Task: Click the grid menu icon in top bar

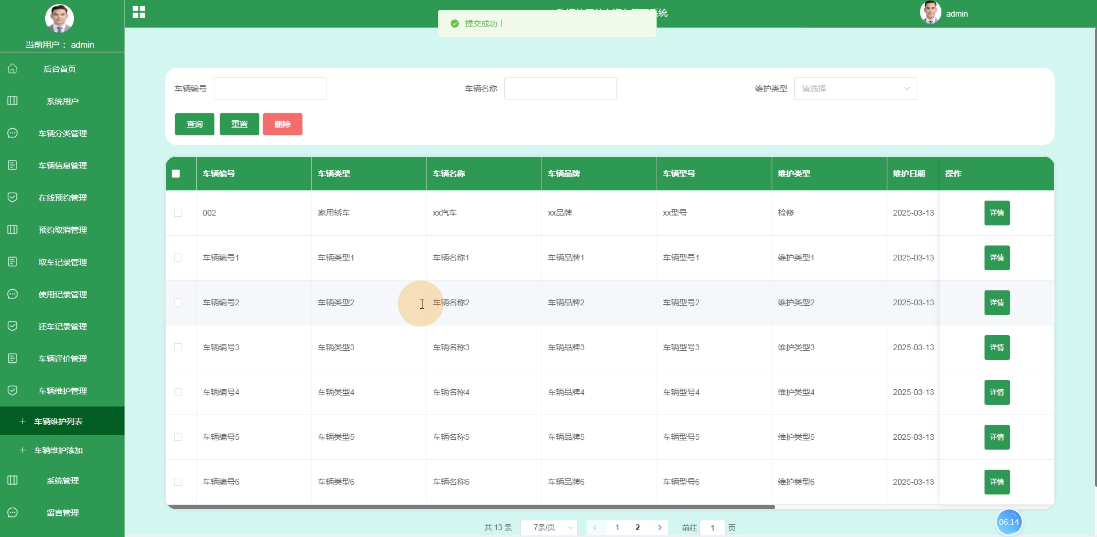Action: pyautogui.click(x=139, y=12)
